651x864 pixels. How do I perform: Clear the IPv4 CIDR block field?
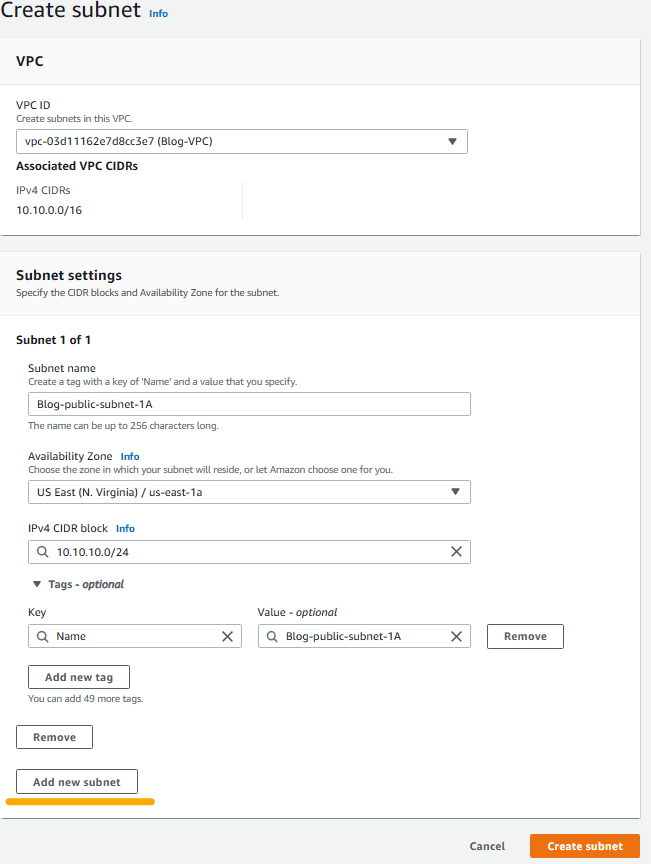click(456, 552)
